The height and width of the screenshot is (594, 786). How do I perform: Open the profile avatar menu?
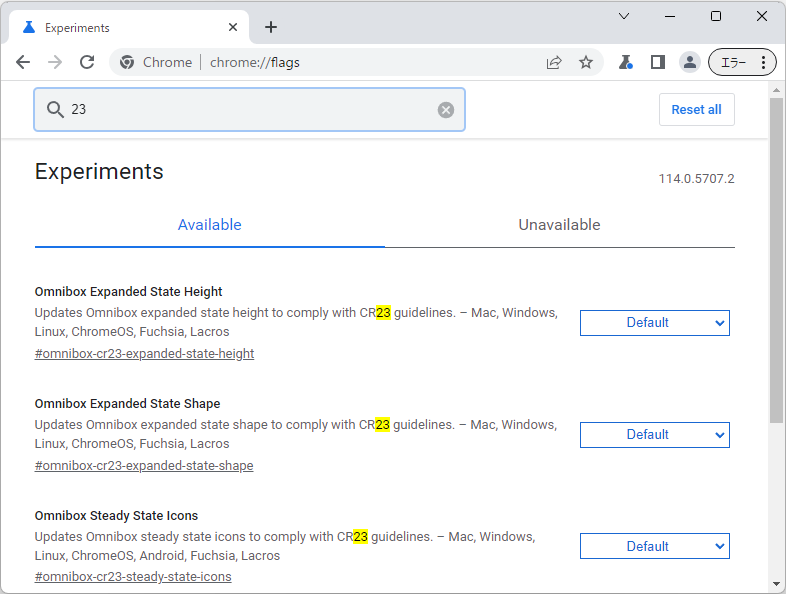[690, 62]
